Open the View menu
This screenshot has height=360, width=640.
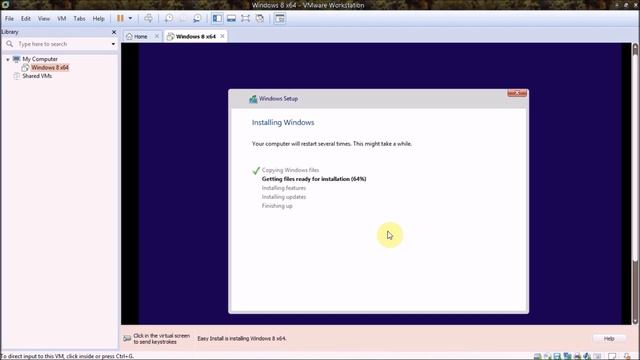tap(44, 19)
